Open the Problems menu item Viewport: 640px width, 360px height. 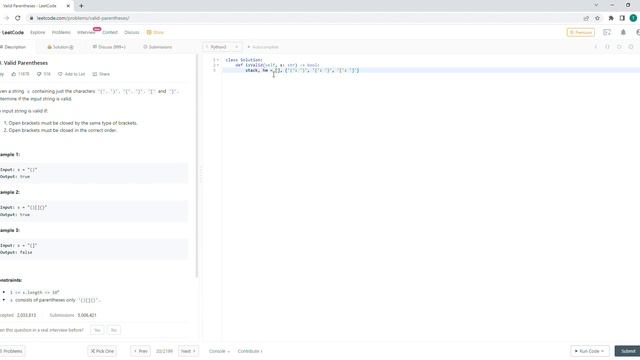click(61, 32)
